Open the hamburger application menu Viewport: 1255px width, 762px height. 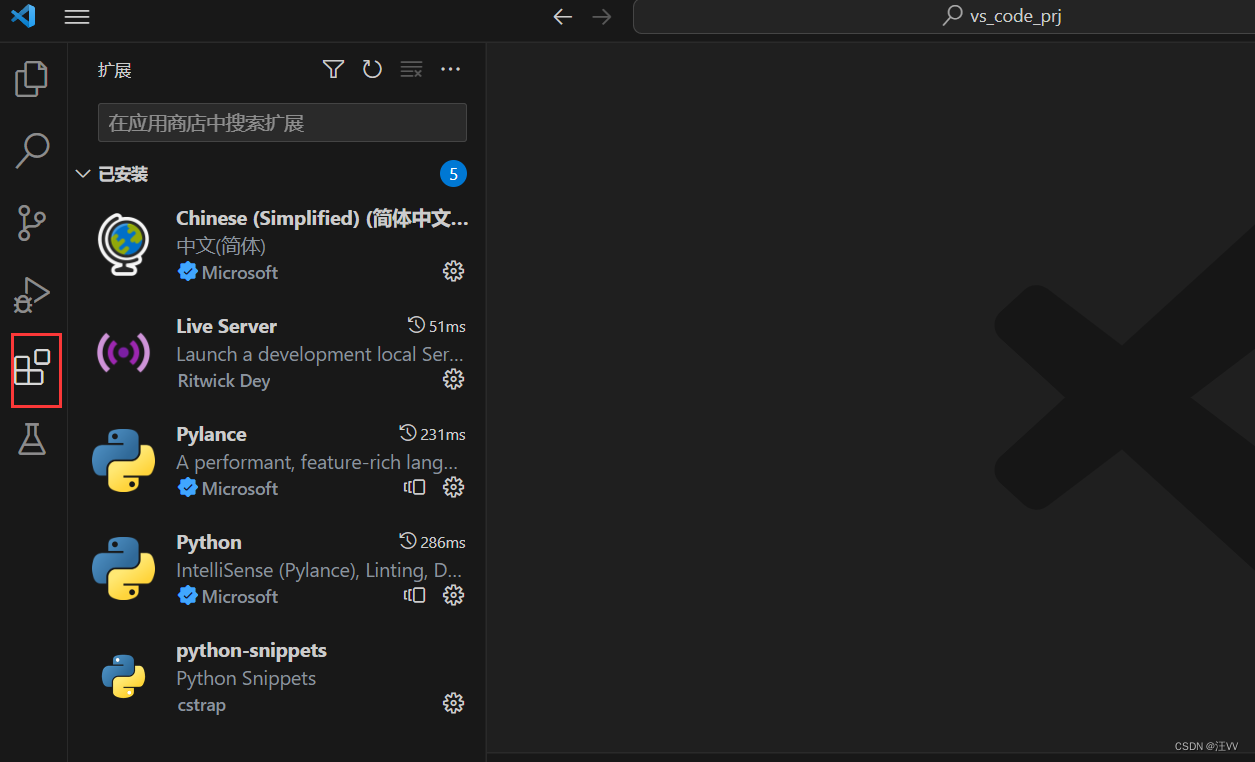click(77, 17)
